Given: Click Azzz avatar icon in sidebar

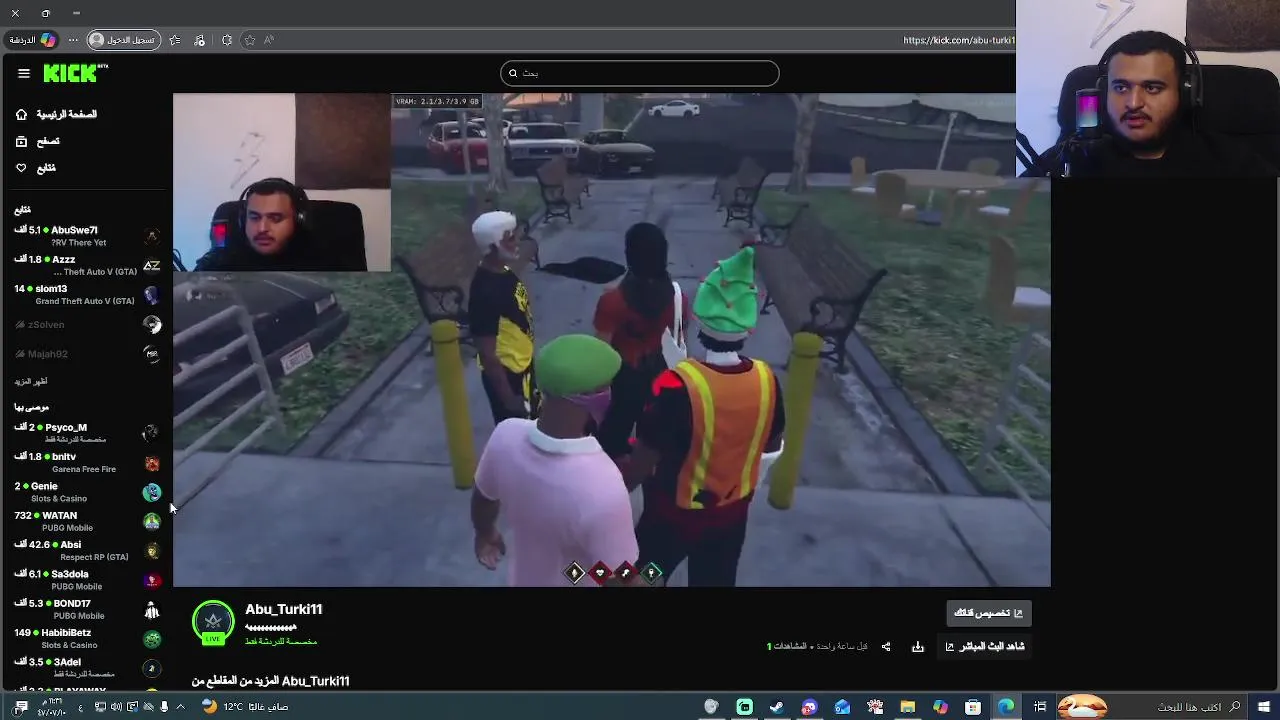Looking at the screenshot, I should pos(152,266).
